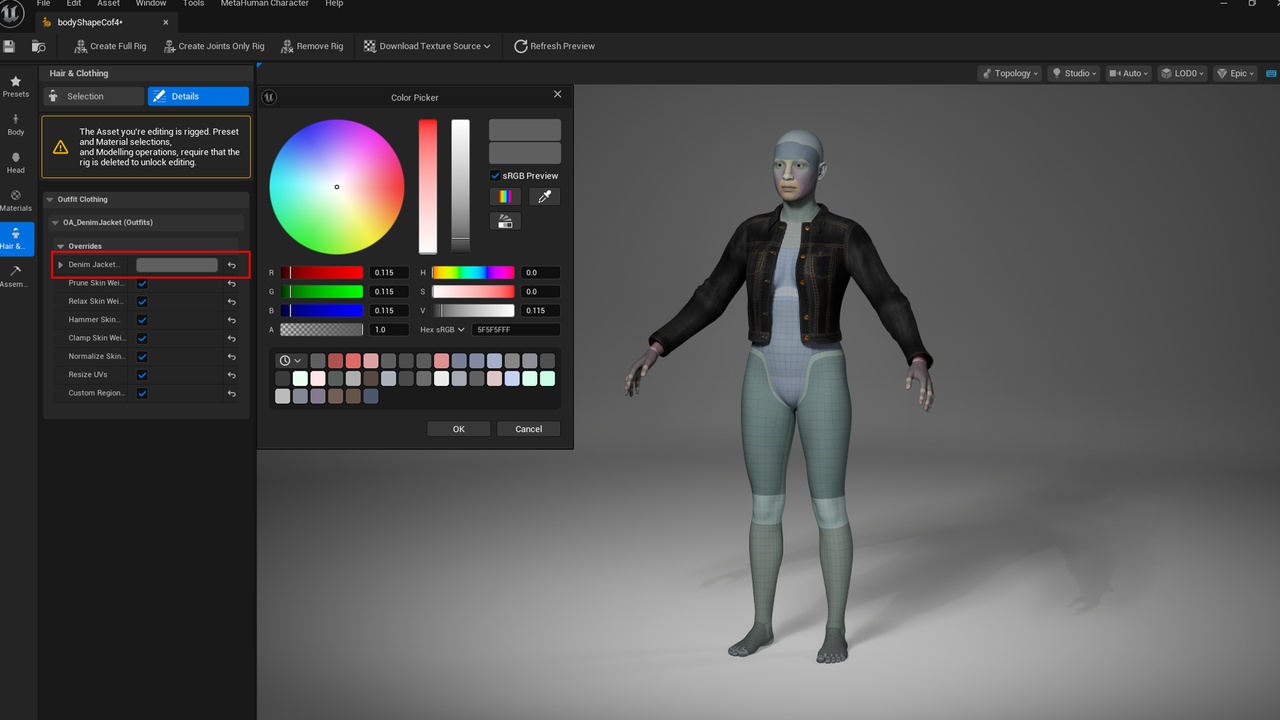Click Create Joints Only Rig
The height and width of the screenshot is (720, 1280).
point(214,46)
